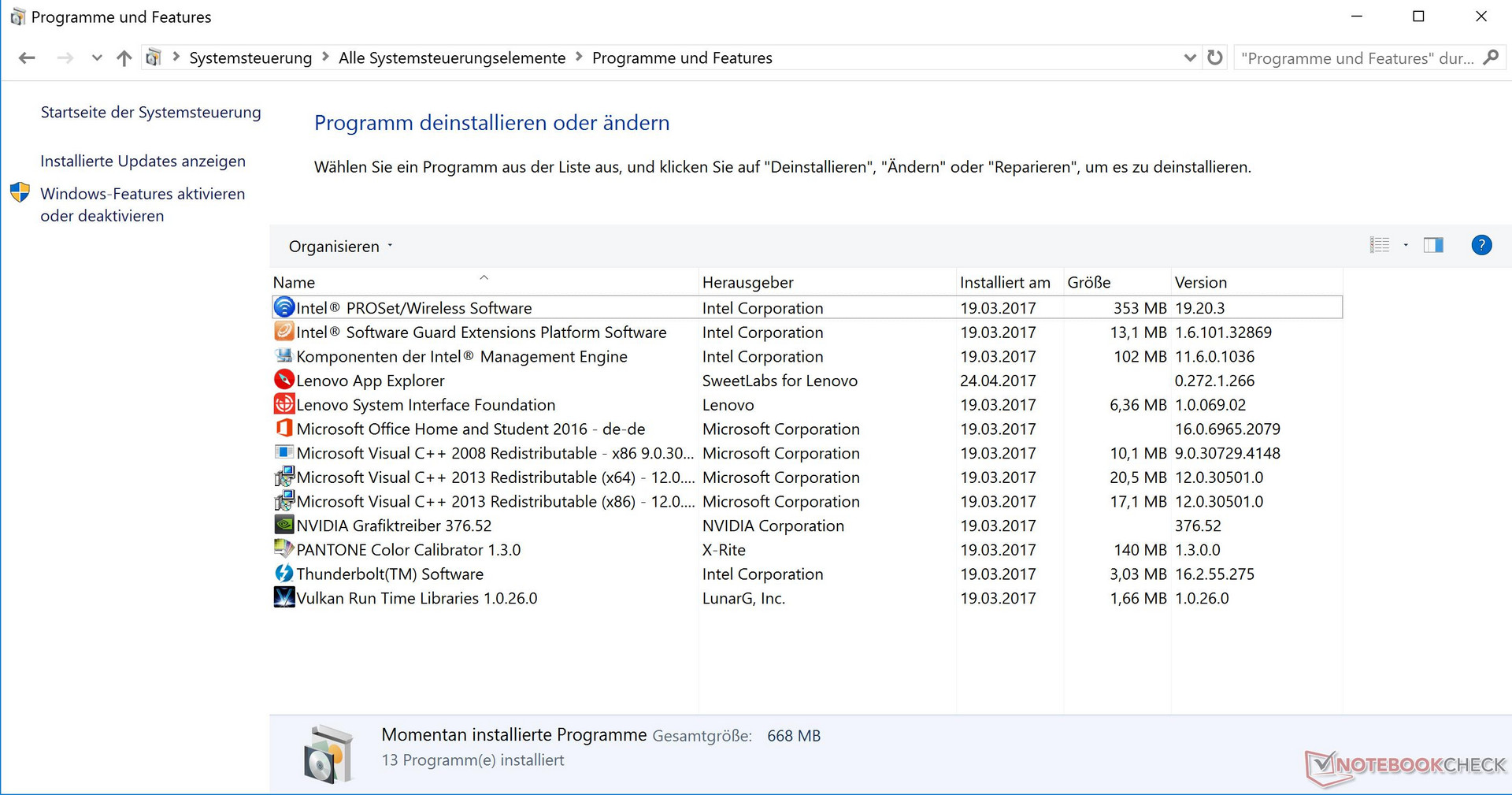Click the up-one-level arrow icon
Image resolution: width=1512 pixels, height=795 pixels.
click(124, 58)
